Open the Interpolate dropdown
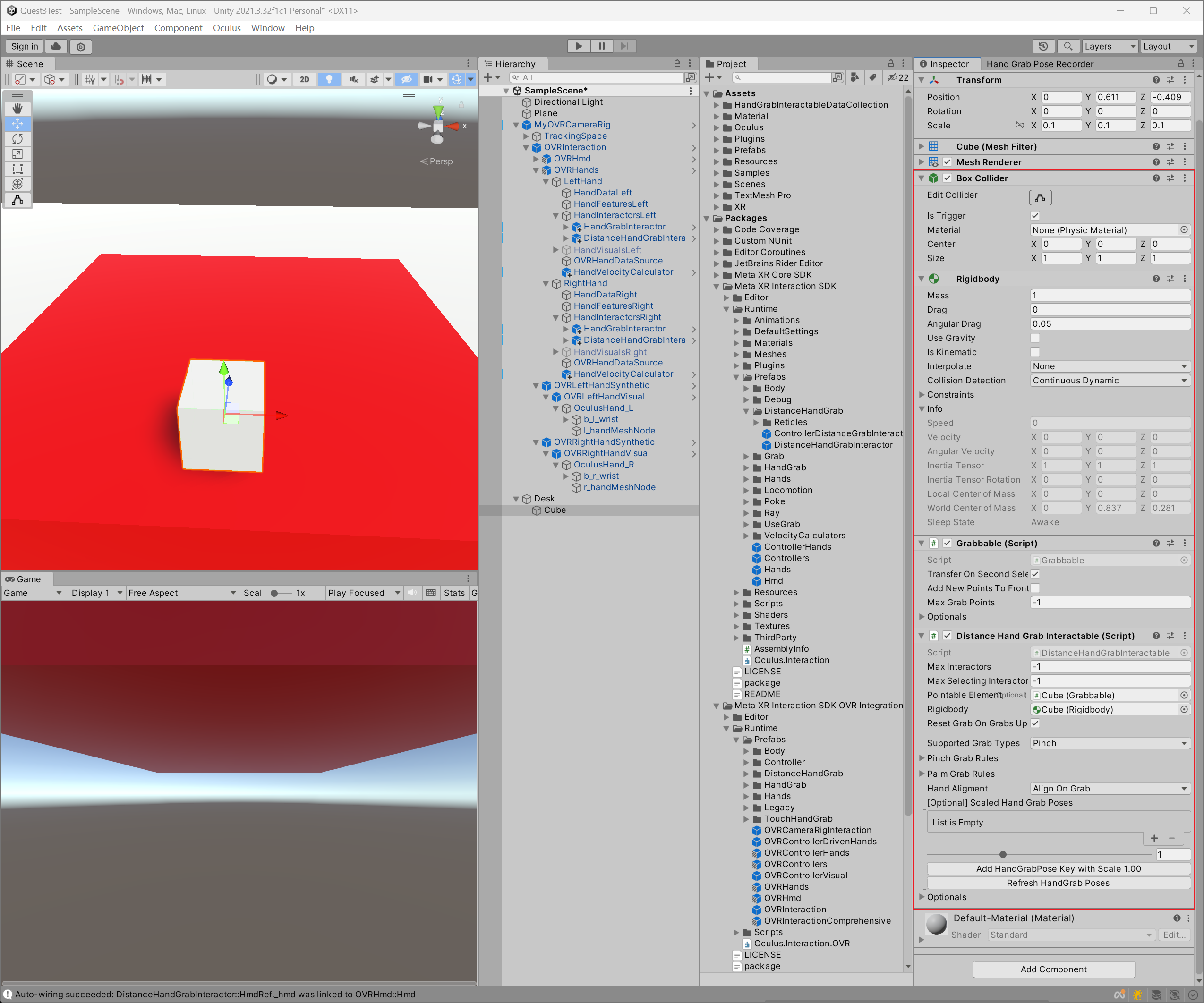 coord(1110,366)
